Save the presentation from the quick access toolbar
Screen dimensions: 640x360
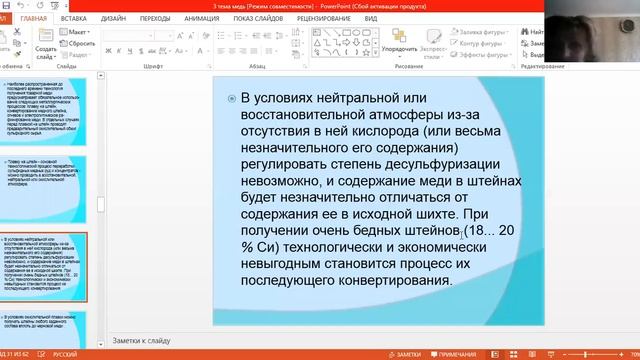click(x=6, y=5)
